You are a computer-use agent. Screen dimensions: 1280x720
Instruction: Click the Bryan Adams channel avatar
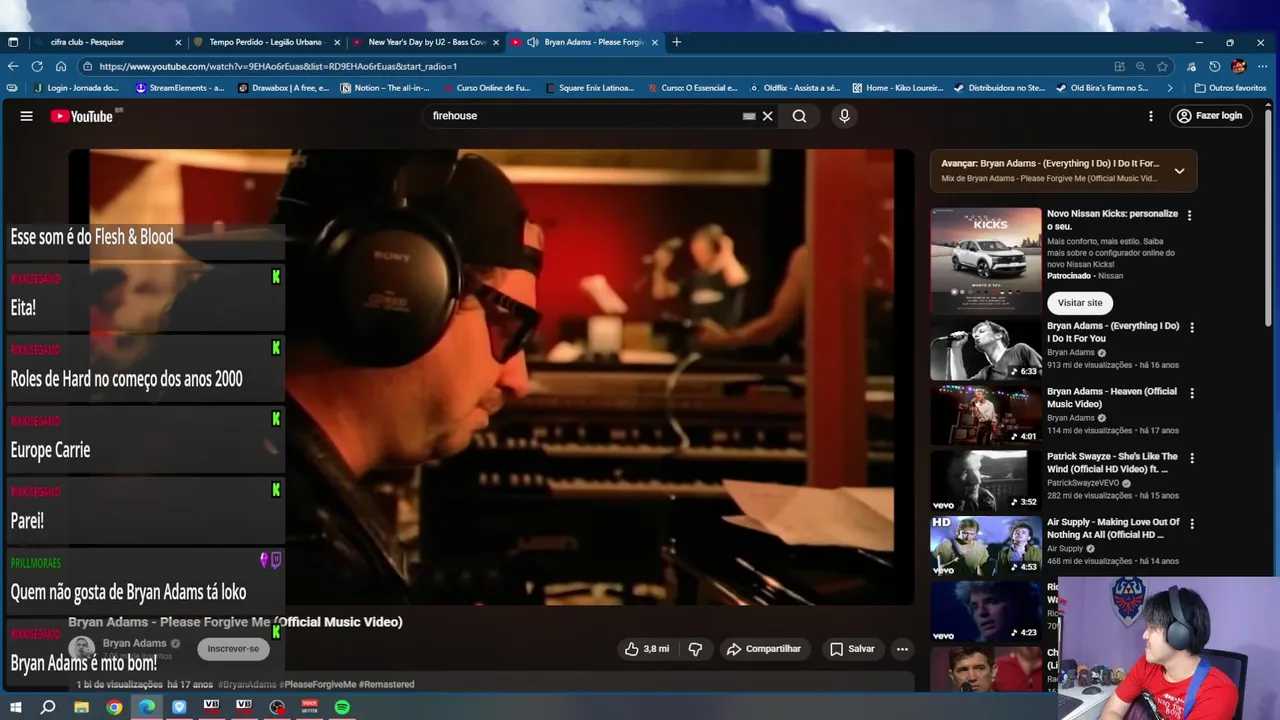[82, 649]
